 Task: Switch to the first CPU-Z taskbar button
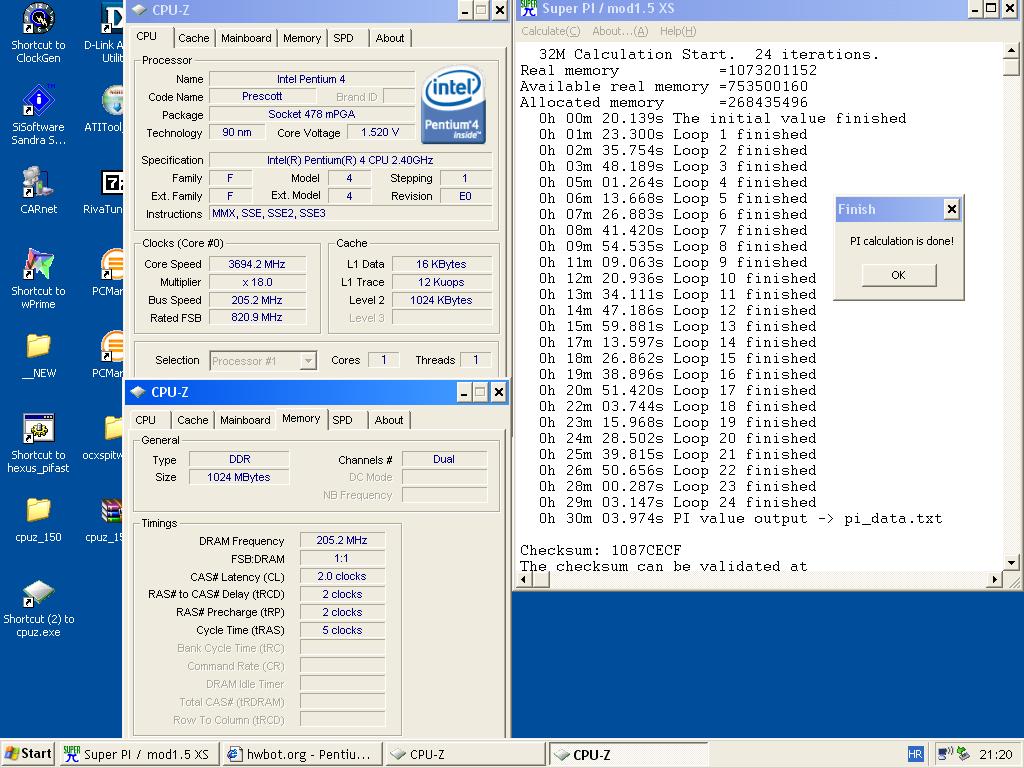(464, 754)
